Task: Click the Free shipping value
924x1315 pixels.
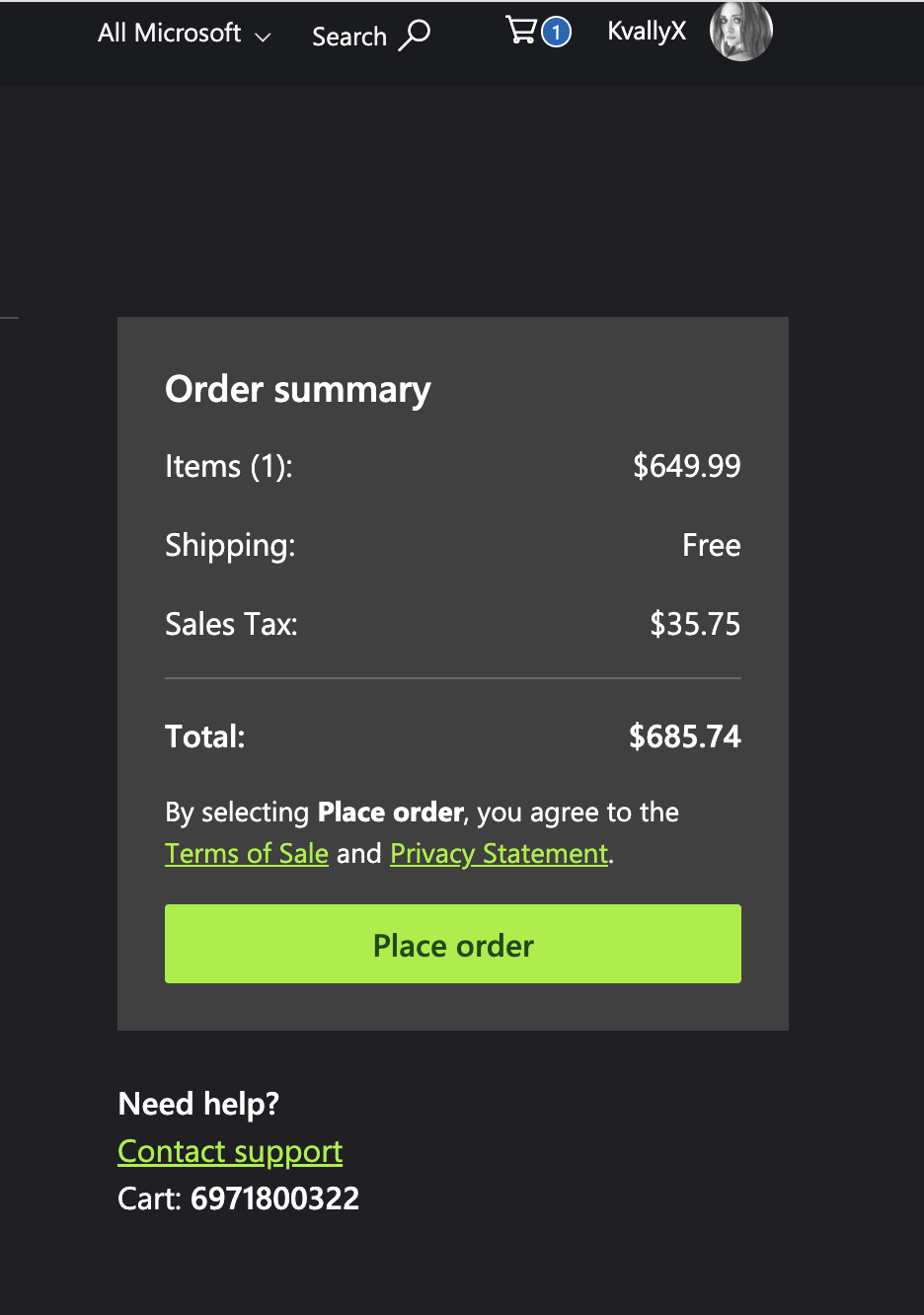Action: (x=711, y=545)
